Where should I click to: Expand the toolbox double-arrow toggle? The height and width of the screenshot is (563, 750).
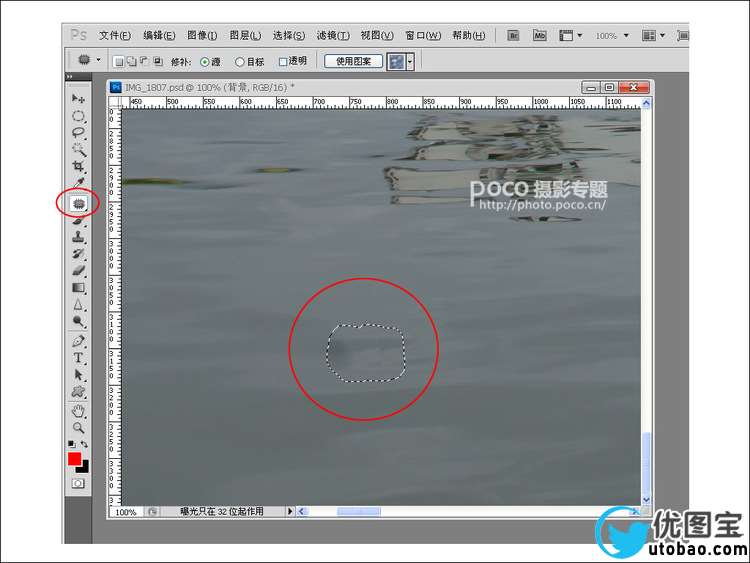(x=70, y=77)
